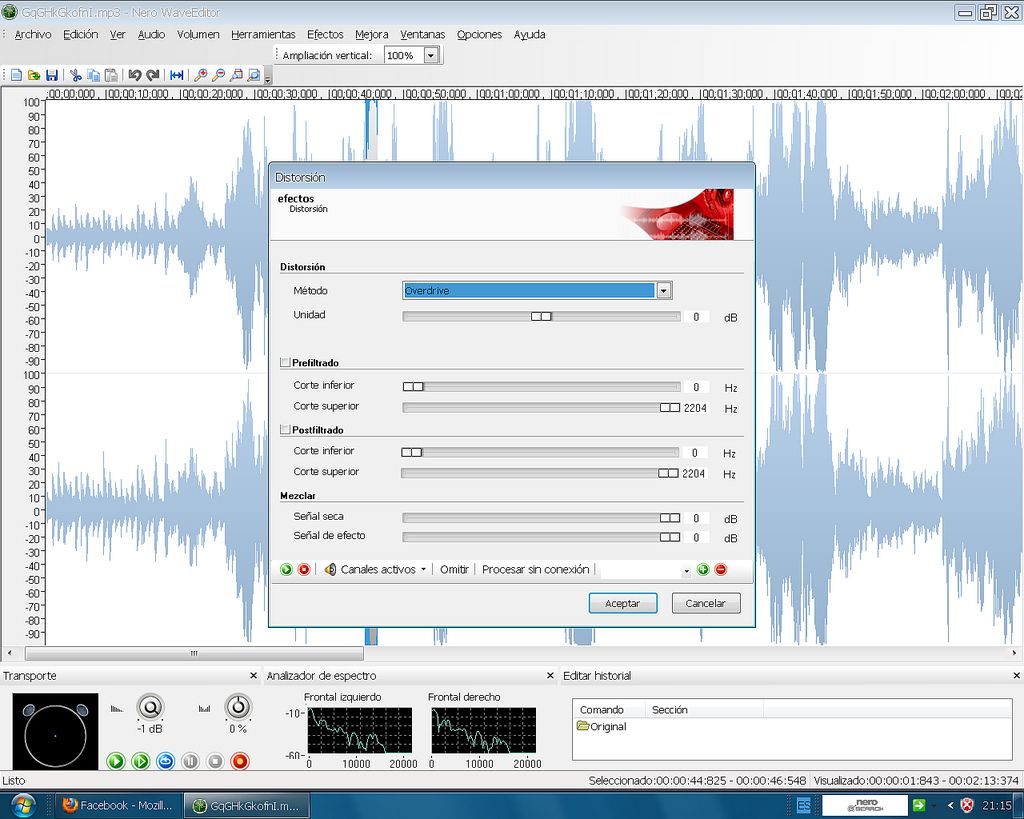
Task: Click the ES language indicator in tray
Action: coord(804,805)
